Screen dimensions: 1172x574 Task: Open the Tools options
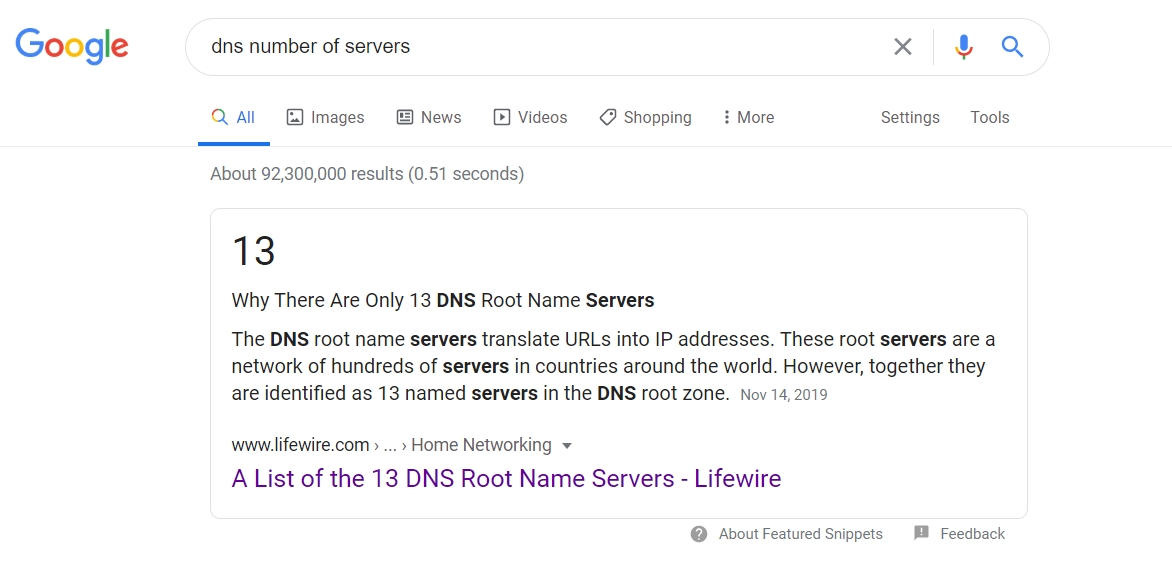990,117
